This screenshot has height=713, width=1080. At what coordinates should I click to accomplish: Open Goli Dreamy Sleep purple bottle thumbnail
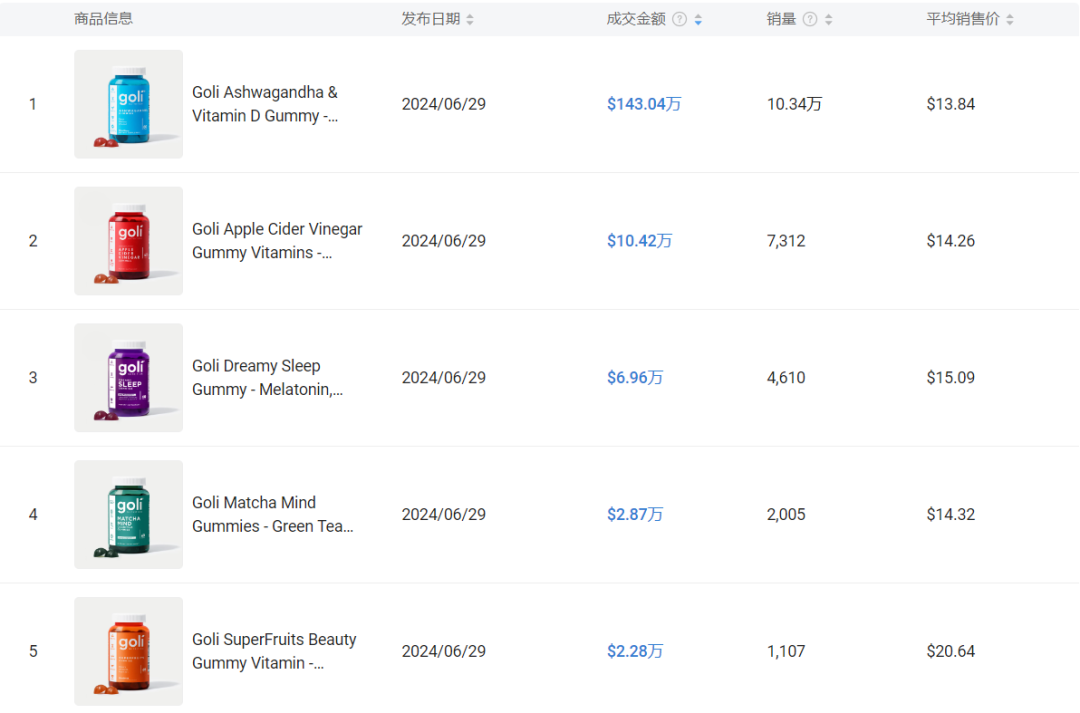tap(129, 378)
